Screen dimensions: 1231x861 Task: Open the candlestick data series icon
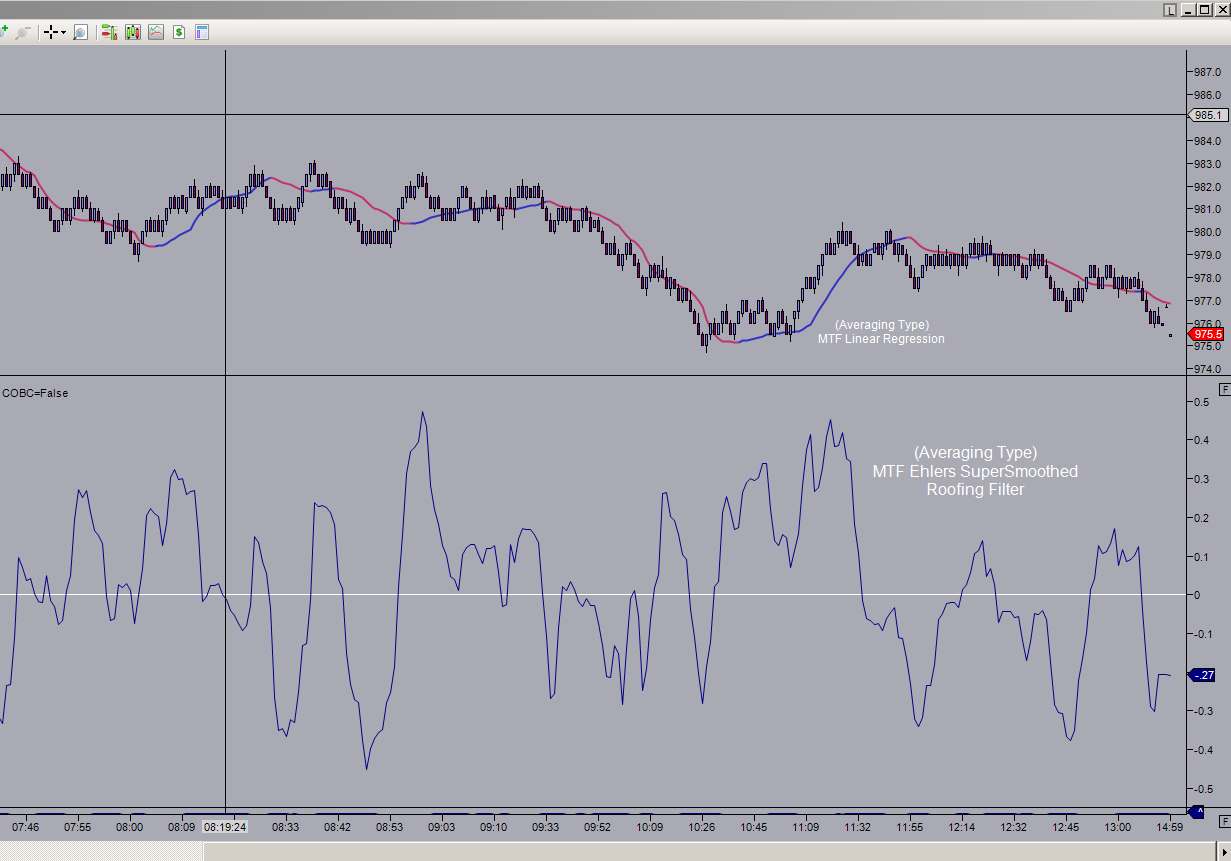pos(133,32)
